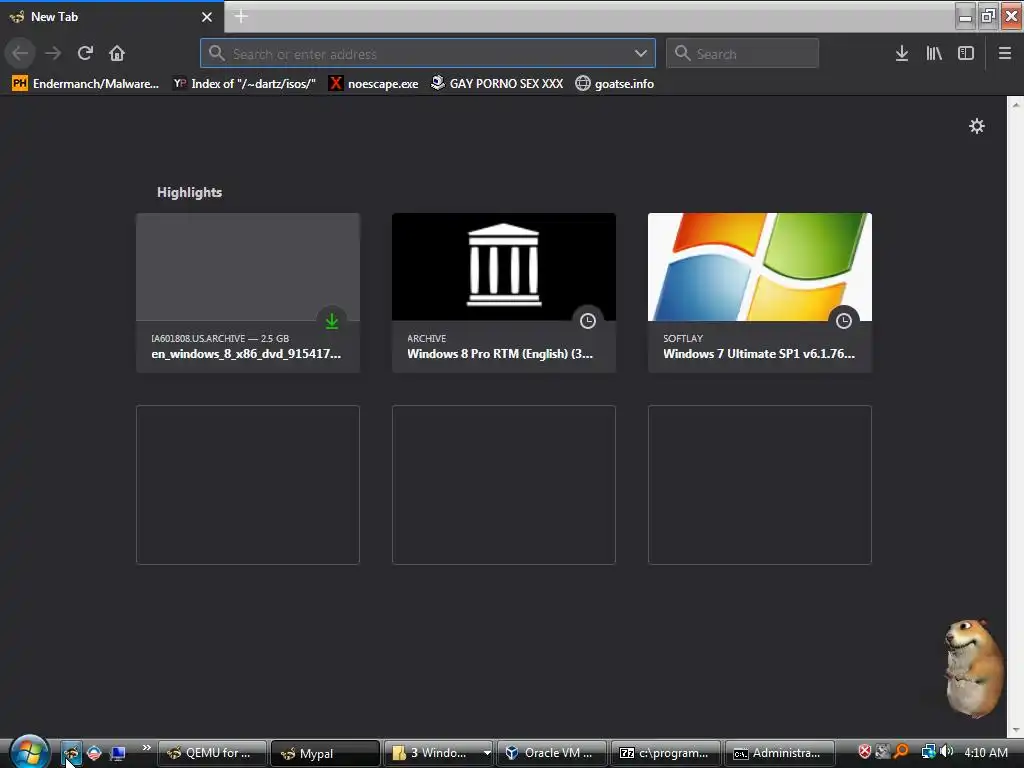Expand the quick launch overflow chevron
Viewport: 1024px width, 768px height.
[x=146, y=748]
